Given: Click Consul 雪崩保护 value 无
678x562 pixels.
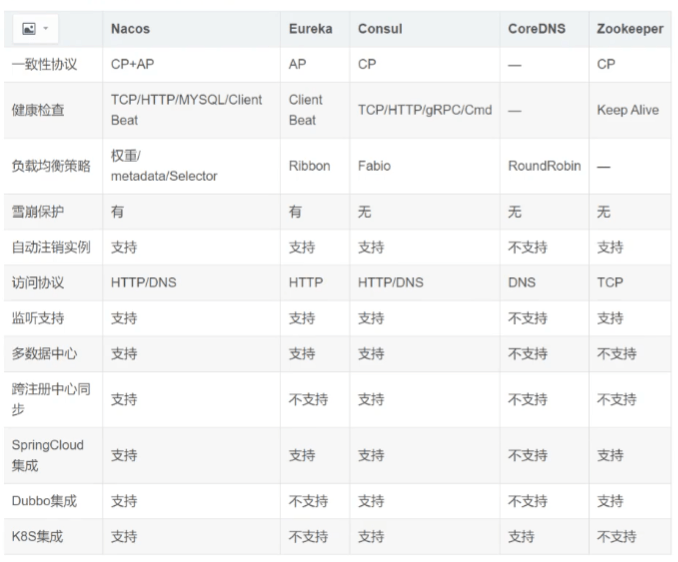Looking at the screenshot, I should 365,212.
